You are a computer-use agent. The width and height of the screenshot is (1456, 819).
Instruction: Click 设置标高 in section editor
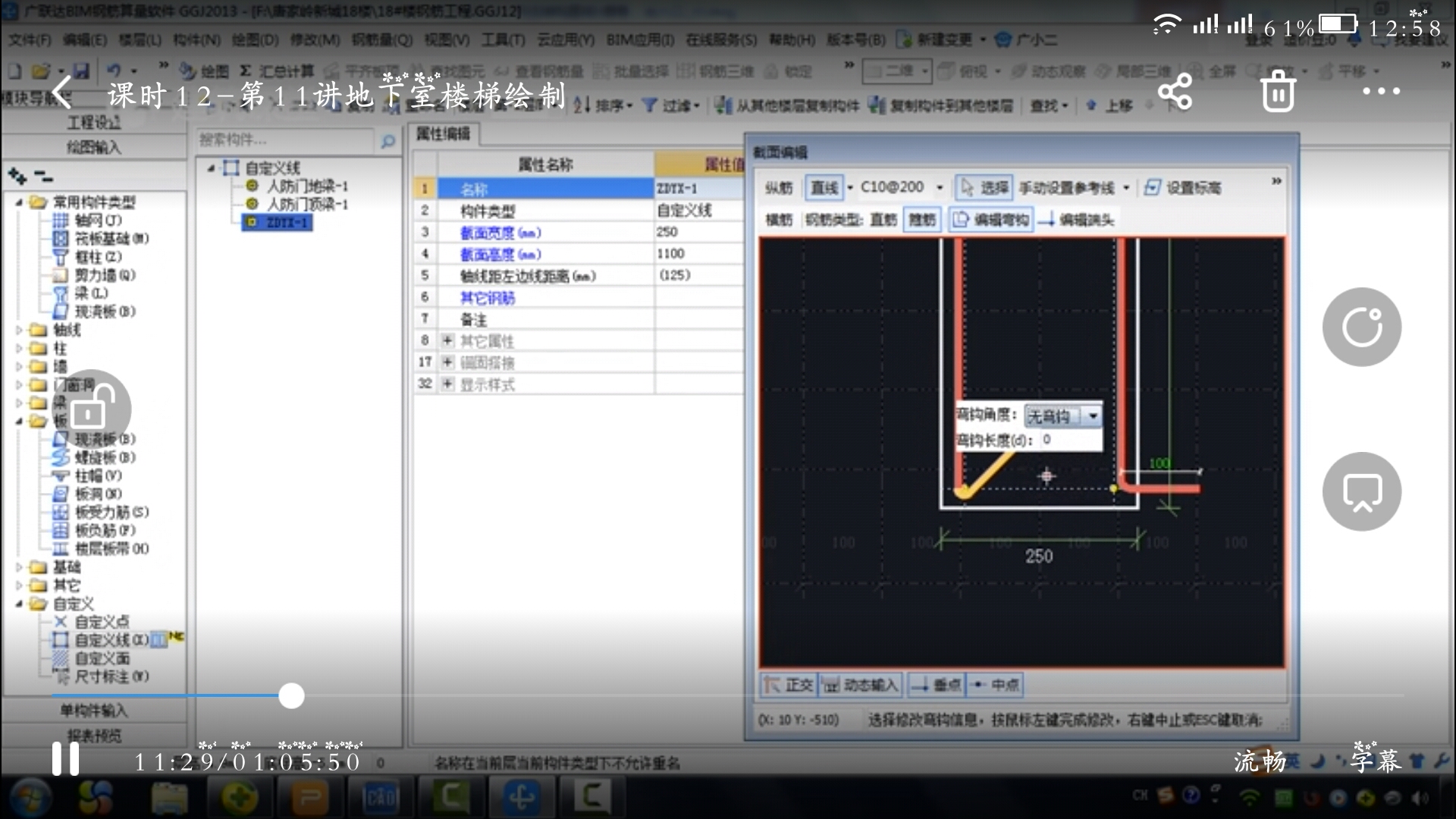(1183, 187)
